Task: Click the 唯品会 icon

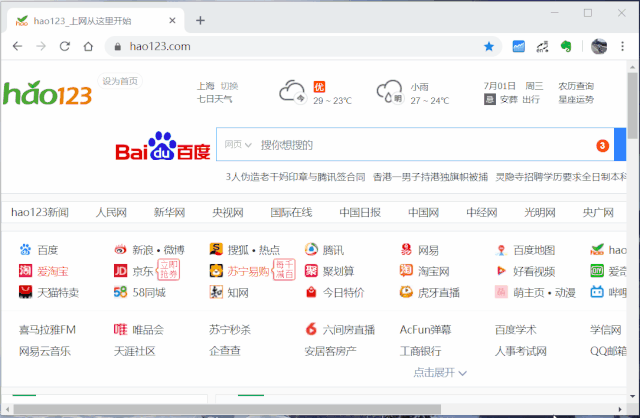Action: 120,329
